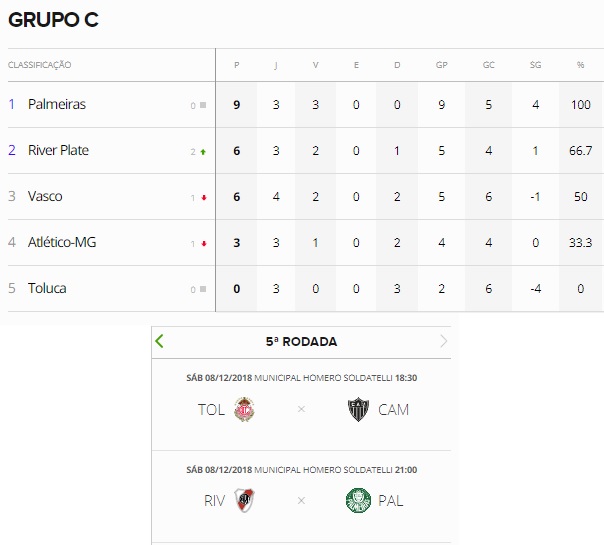604x545 pixels.
Task: Click Atlético-MG's red down arrow
Action: pos(203,244)
